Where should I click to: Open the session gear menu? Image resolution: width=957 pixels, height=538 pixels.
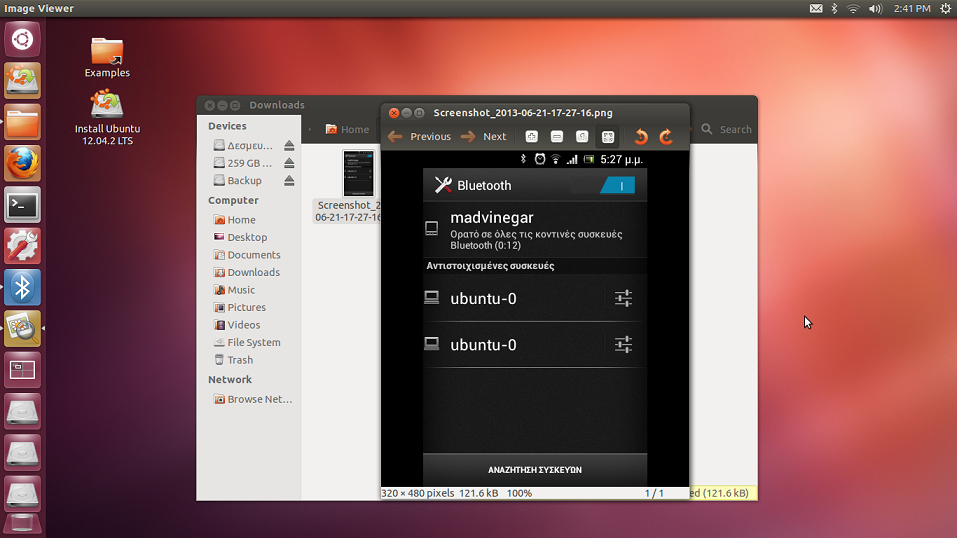tap(945, 8)
